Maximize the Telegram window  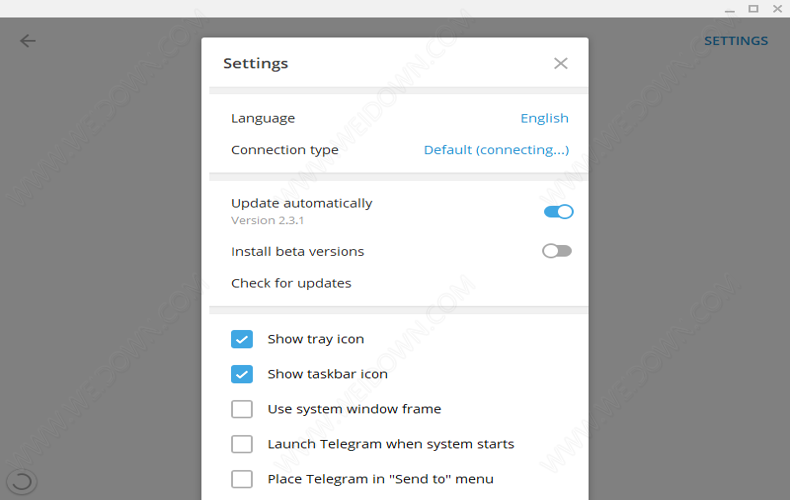point(753,9)
